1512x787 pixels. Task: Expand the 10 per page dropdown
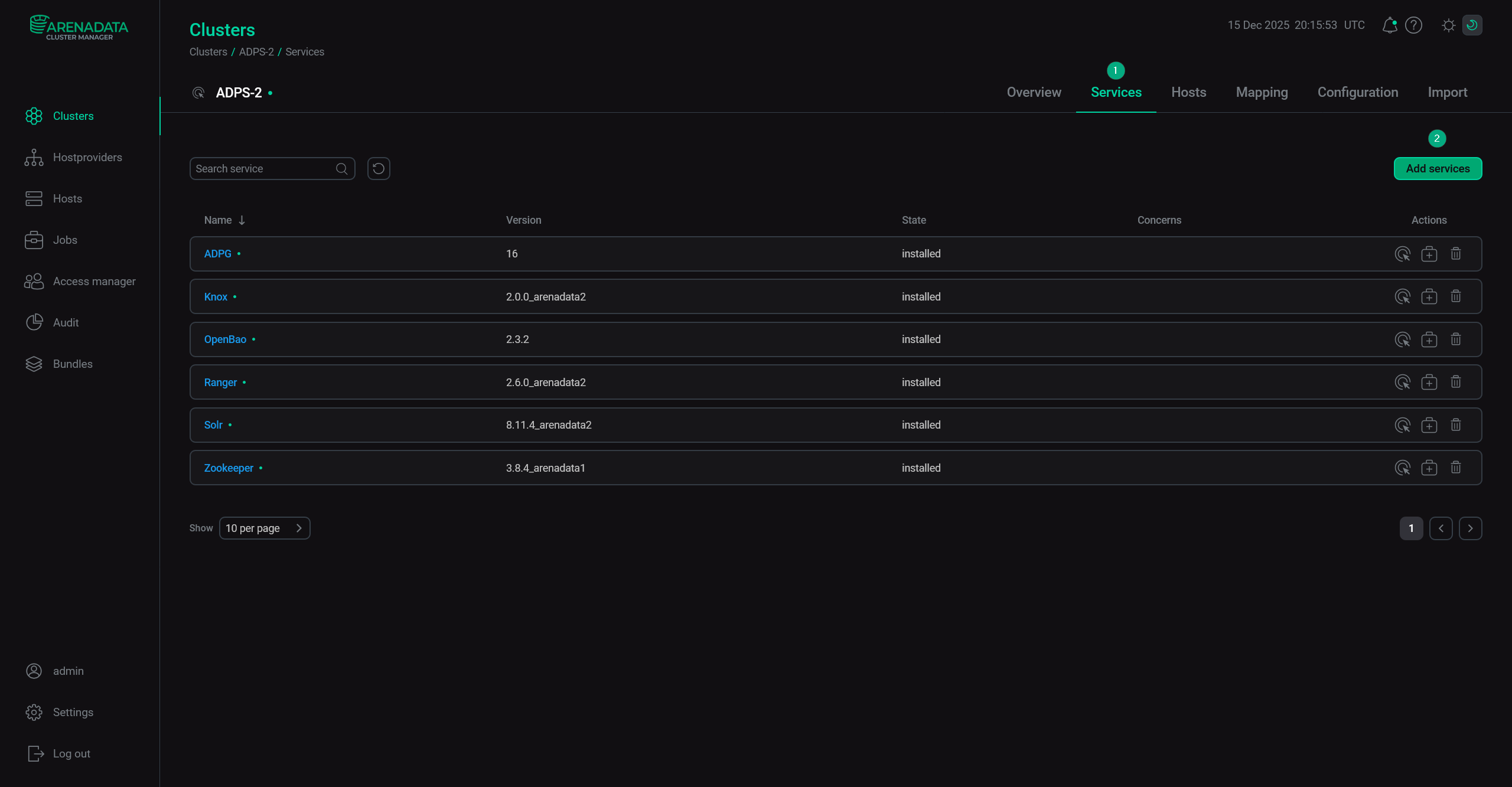265,528
